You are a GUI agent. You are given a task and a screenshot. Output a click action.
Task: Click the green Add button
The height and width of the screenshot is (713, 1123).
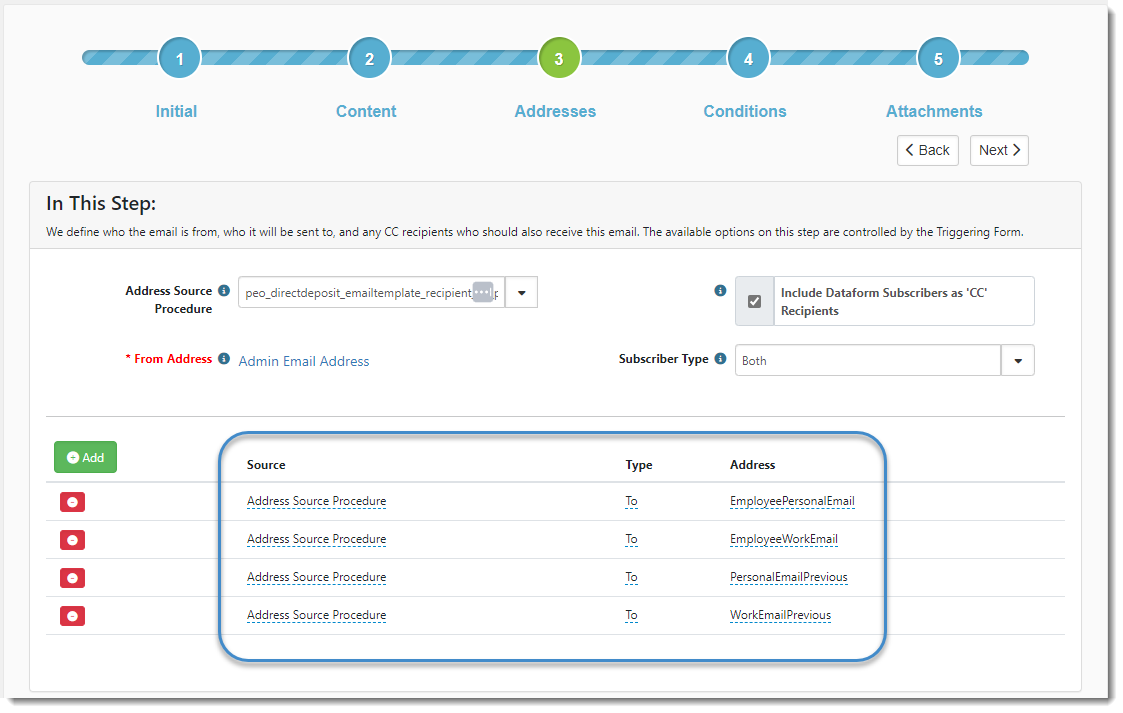tap(85, 457)
